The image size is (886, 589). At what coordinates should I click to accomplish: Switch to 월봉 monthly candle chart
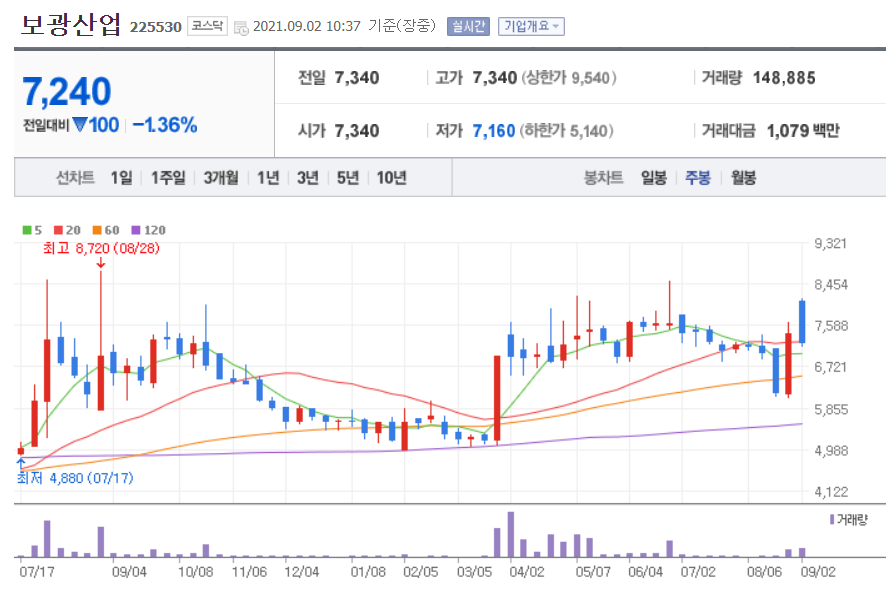[x=744, y=178]
